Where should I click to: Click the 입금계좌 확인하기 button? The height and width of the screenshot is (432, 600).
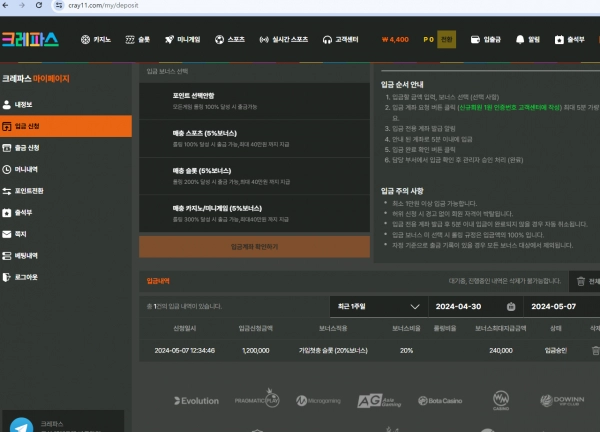(254, 247)
